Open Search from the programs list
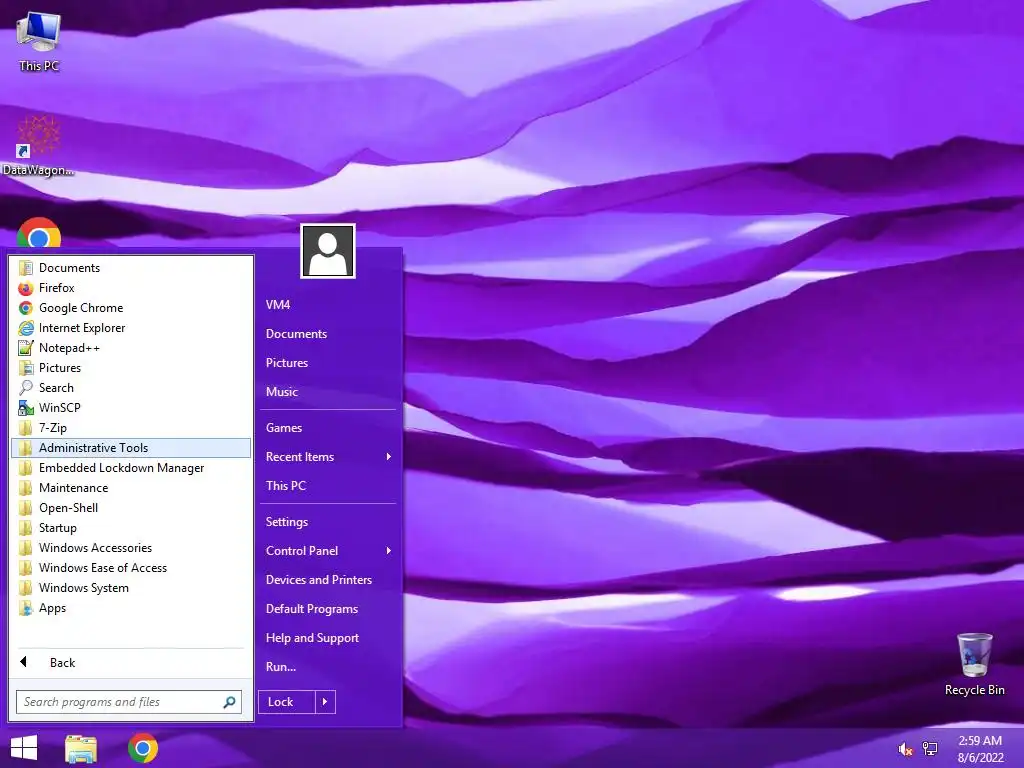Viewport: 1024px width, 768px height. point(131,388)
